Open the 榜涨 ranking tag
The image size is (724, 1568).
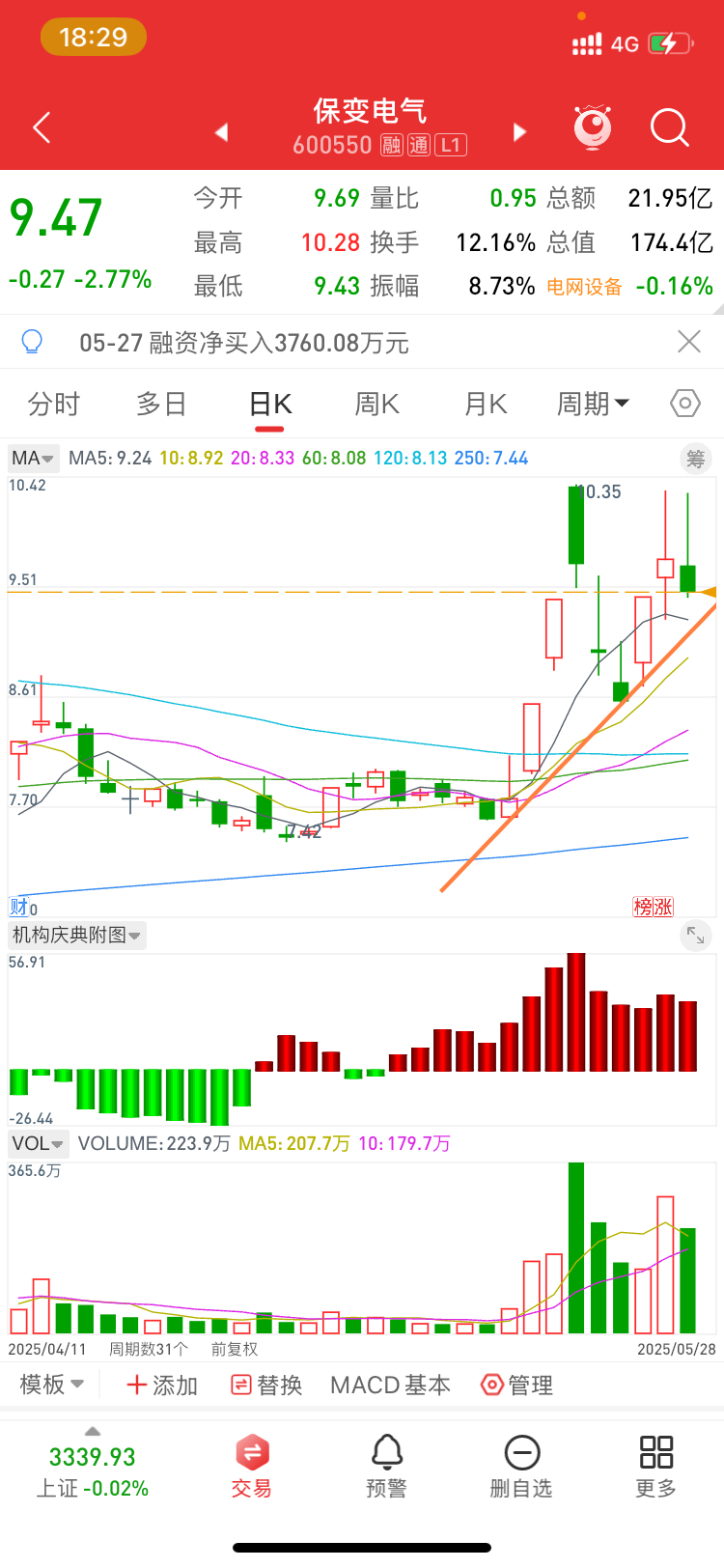point(654,907)
